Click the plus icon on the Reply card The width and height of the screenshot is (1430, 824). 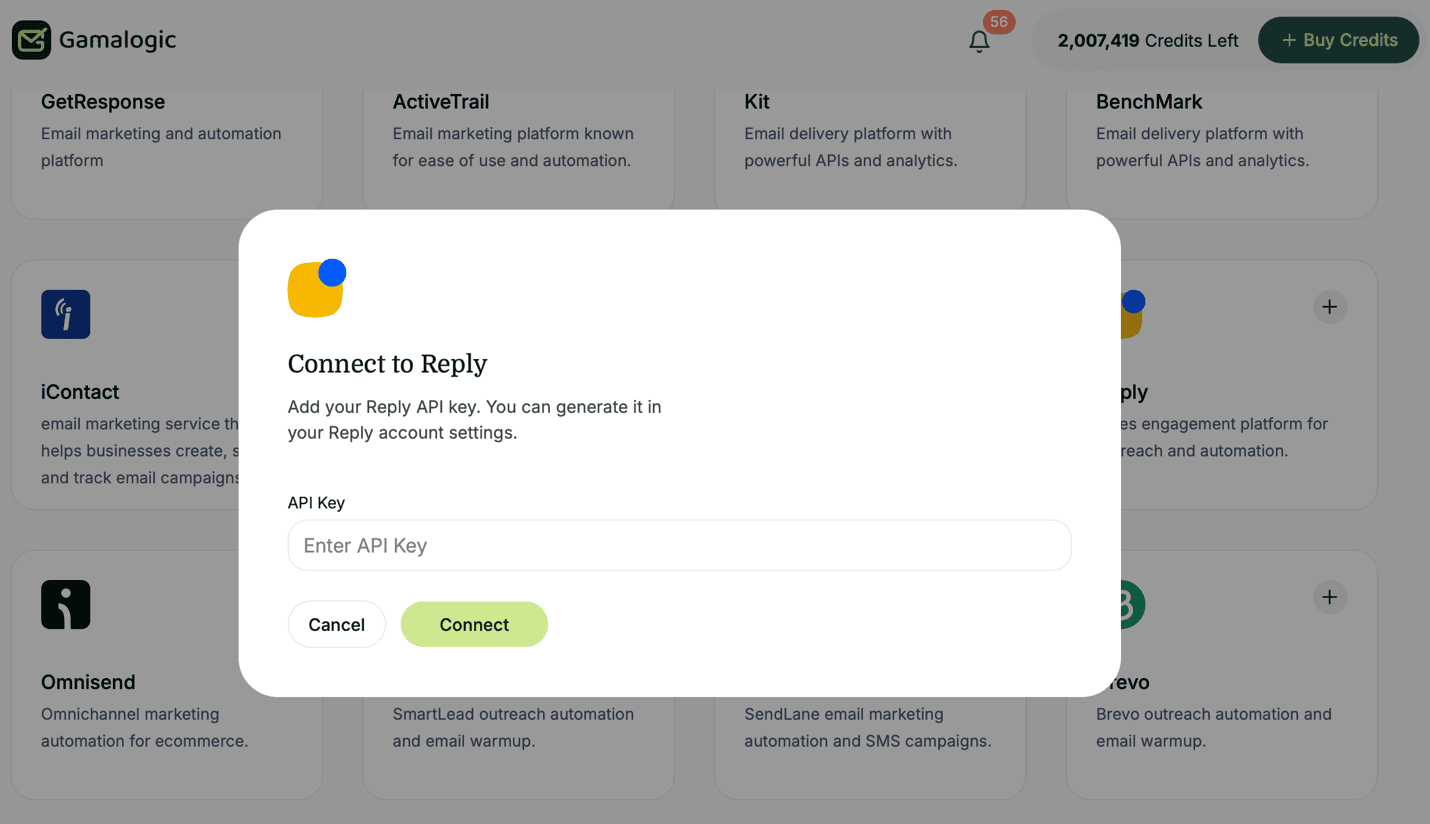(1330, 307)
